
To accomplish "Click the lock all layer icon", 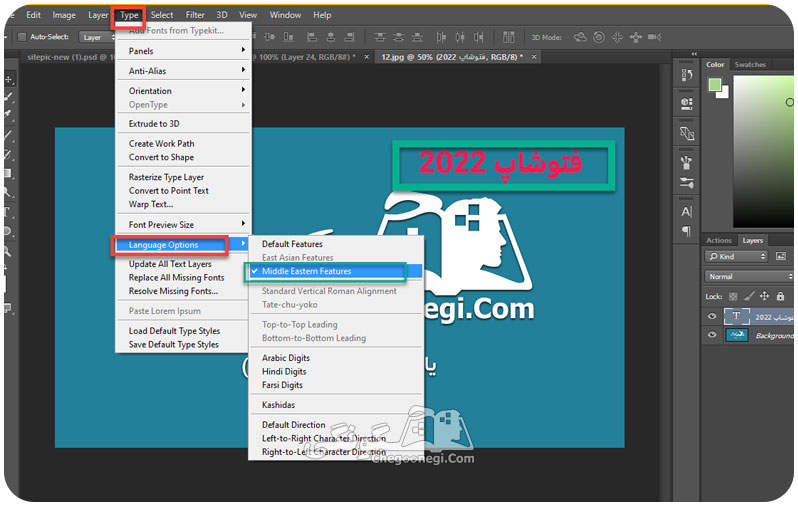I will coord(780,296).
